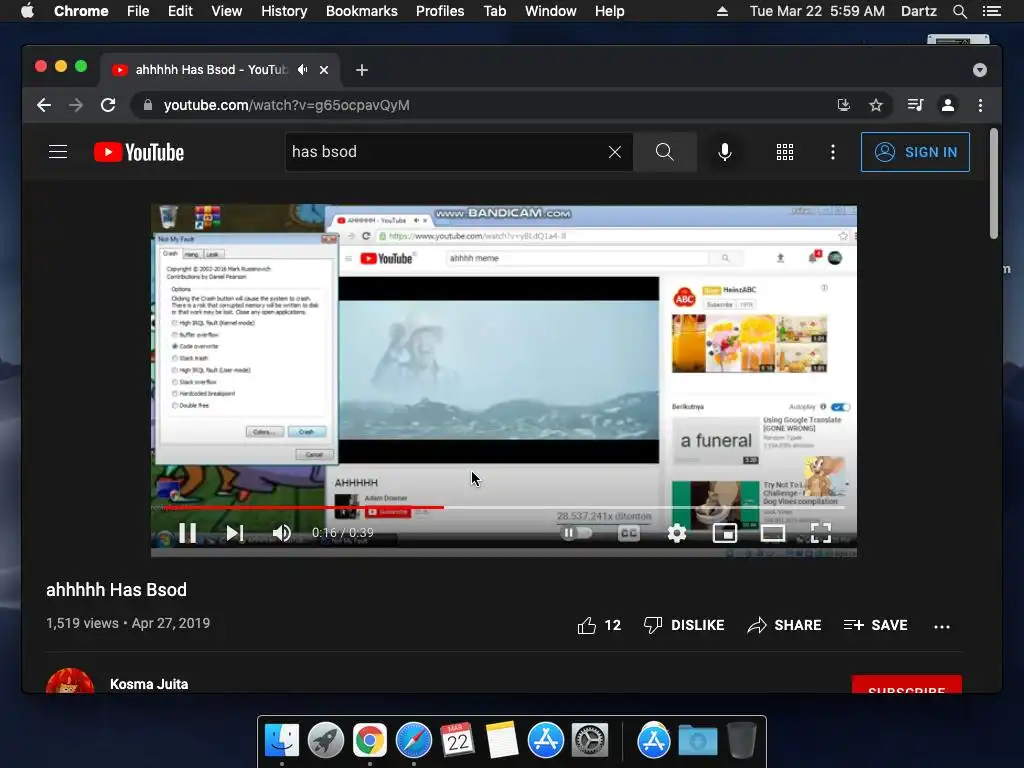The height and width of the screenshot is (768, 1024).
Task: Reload the page
Action: 108,105
